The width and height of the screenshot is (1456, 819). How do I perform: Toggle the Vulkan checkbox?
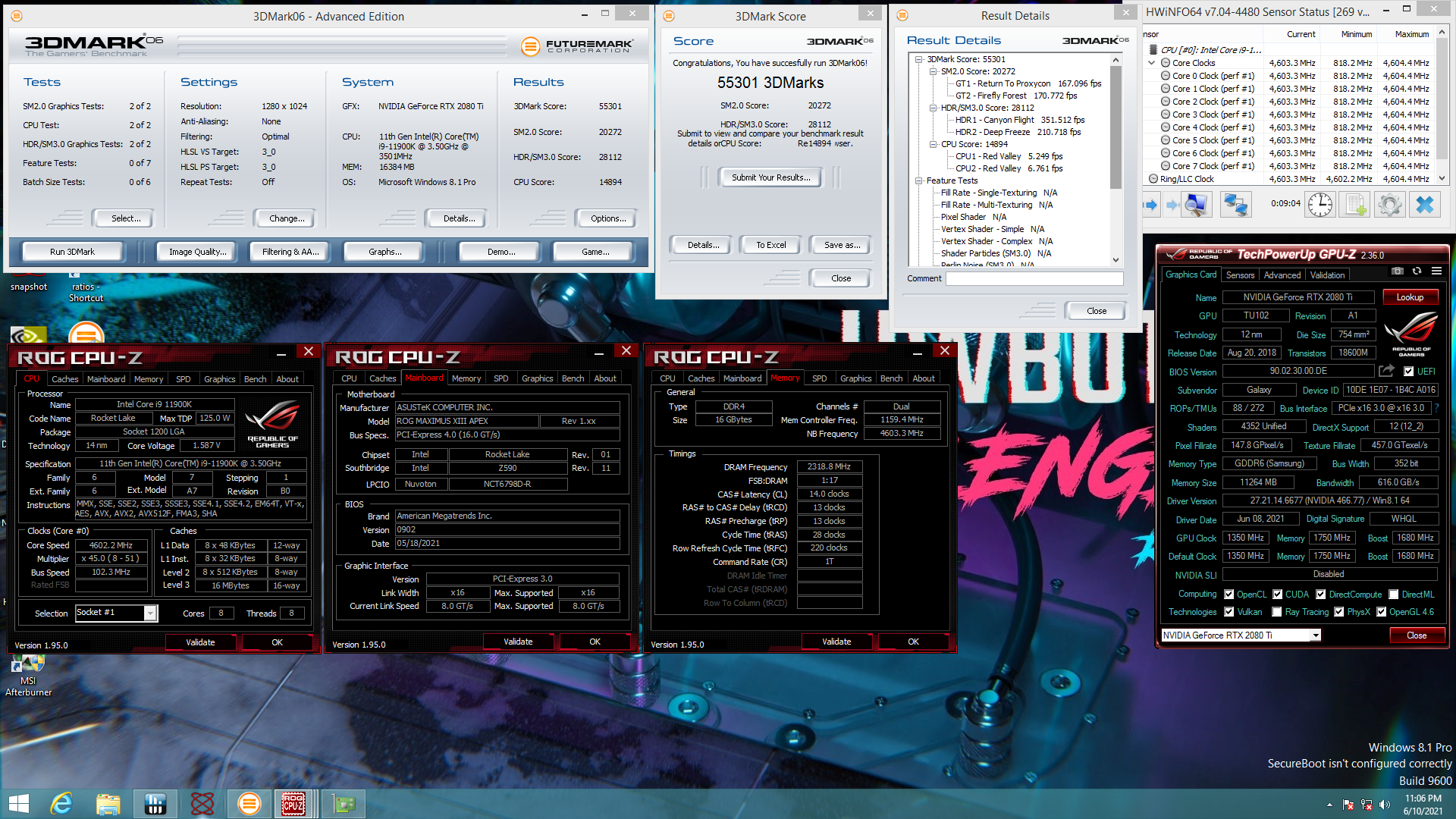point(1228,612)
